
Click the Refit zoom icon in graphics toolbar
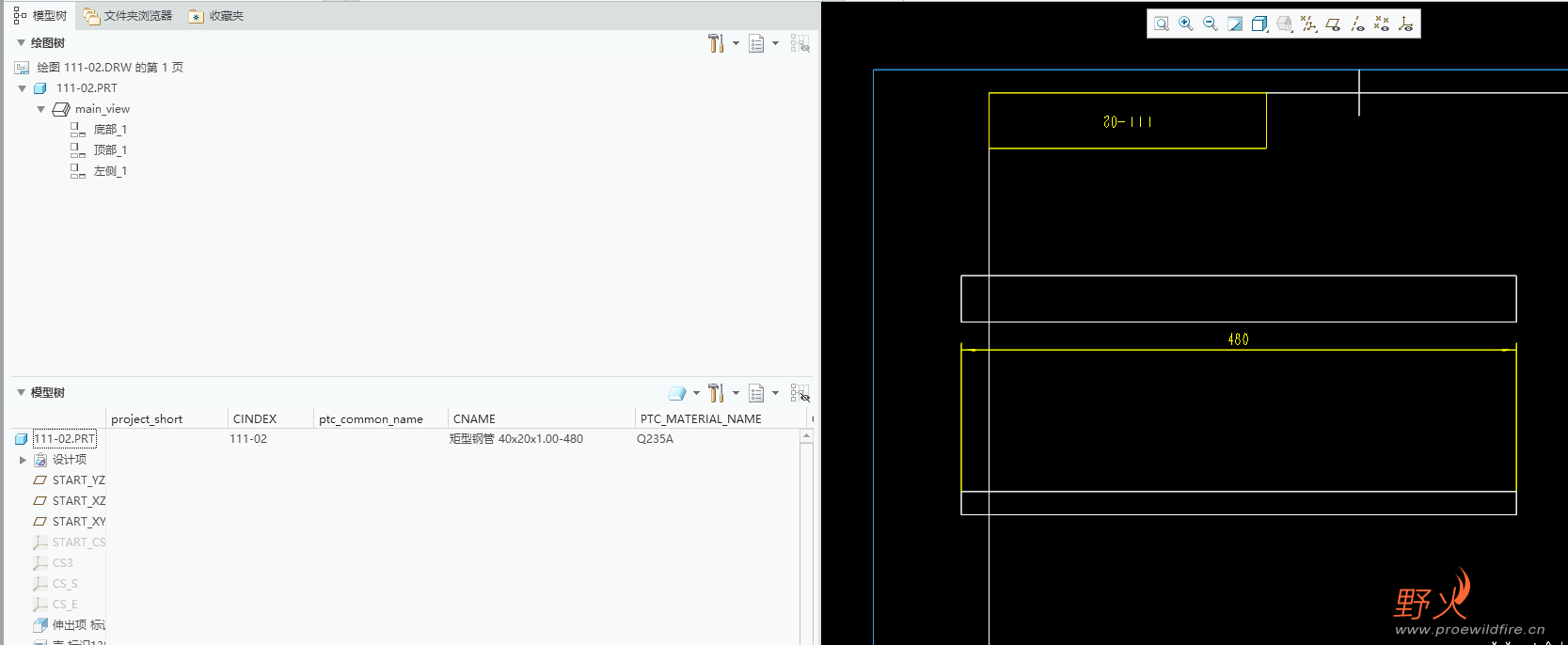pyautogui.click(x=1162, y=24)
